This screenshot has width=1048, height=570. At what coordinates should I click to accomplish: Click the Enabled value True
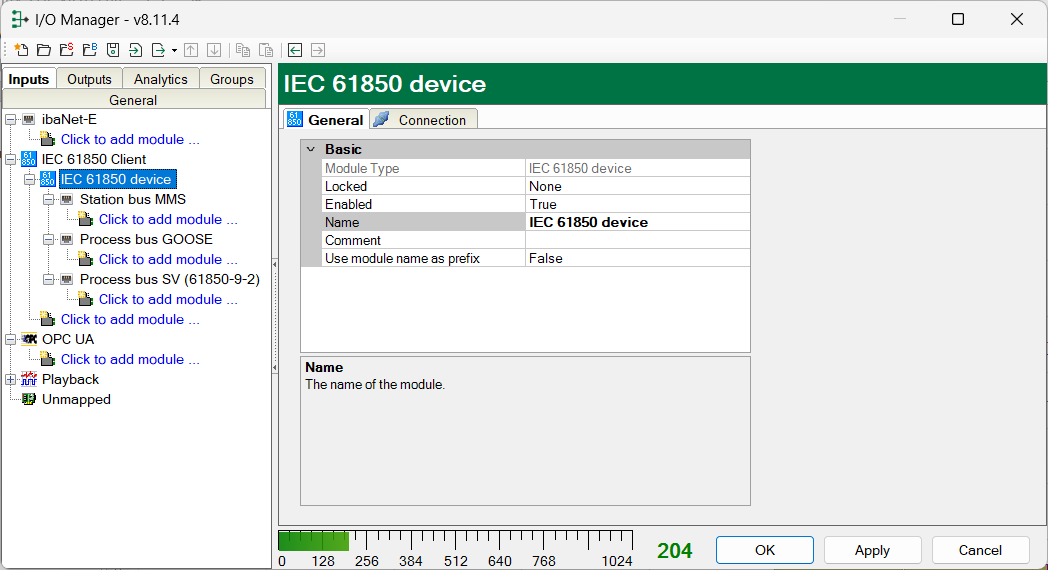(x=638, y=204)
